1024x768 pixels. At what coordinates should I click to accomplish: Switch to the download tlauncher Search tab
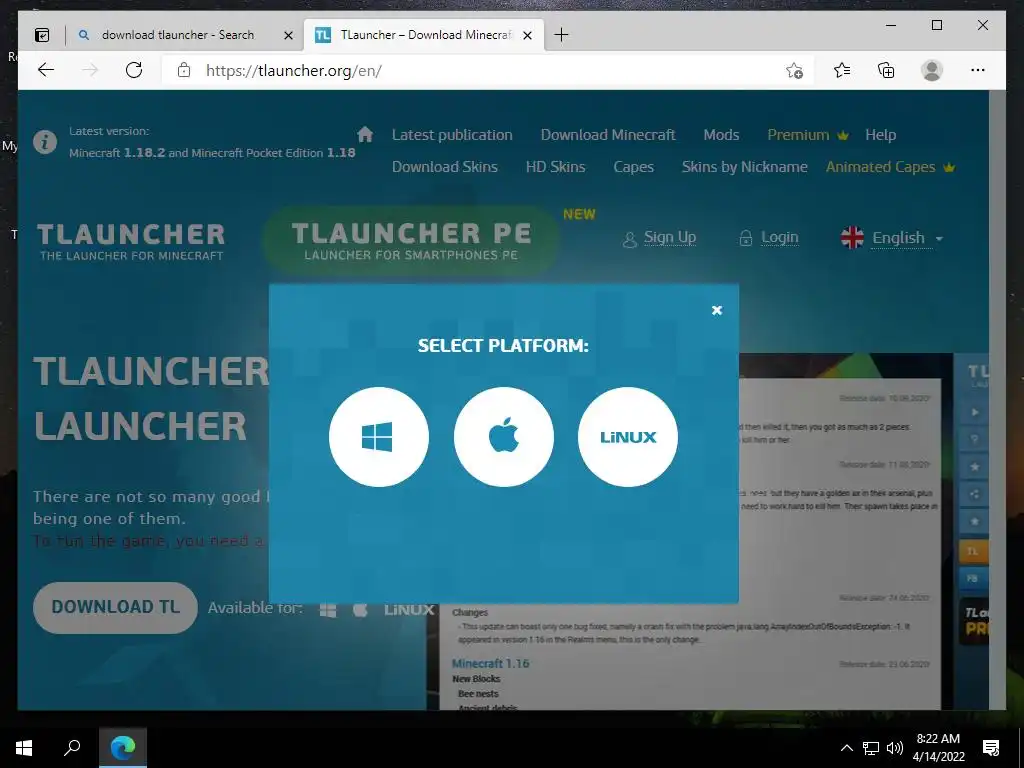178,35
